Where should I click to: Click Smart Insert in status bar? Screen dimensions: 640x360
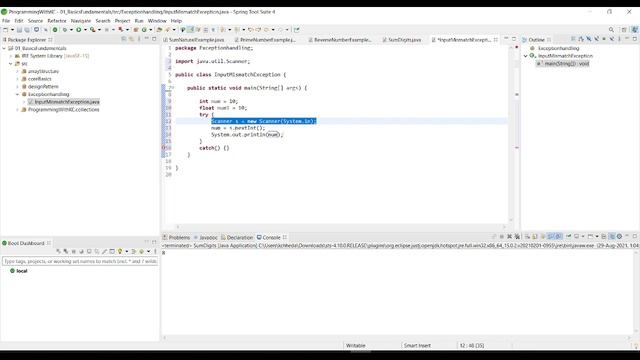tap(417, 345)
